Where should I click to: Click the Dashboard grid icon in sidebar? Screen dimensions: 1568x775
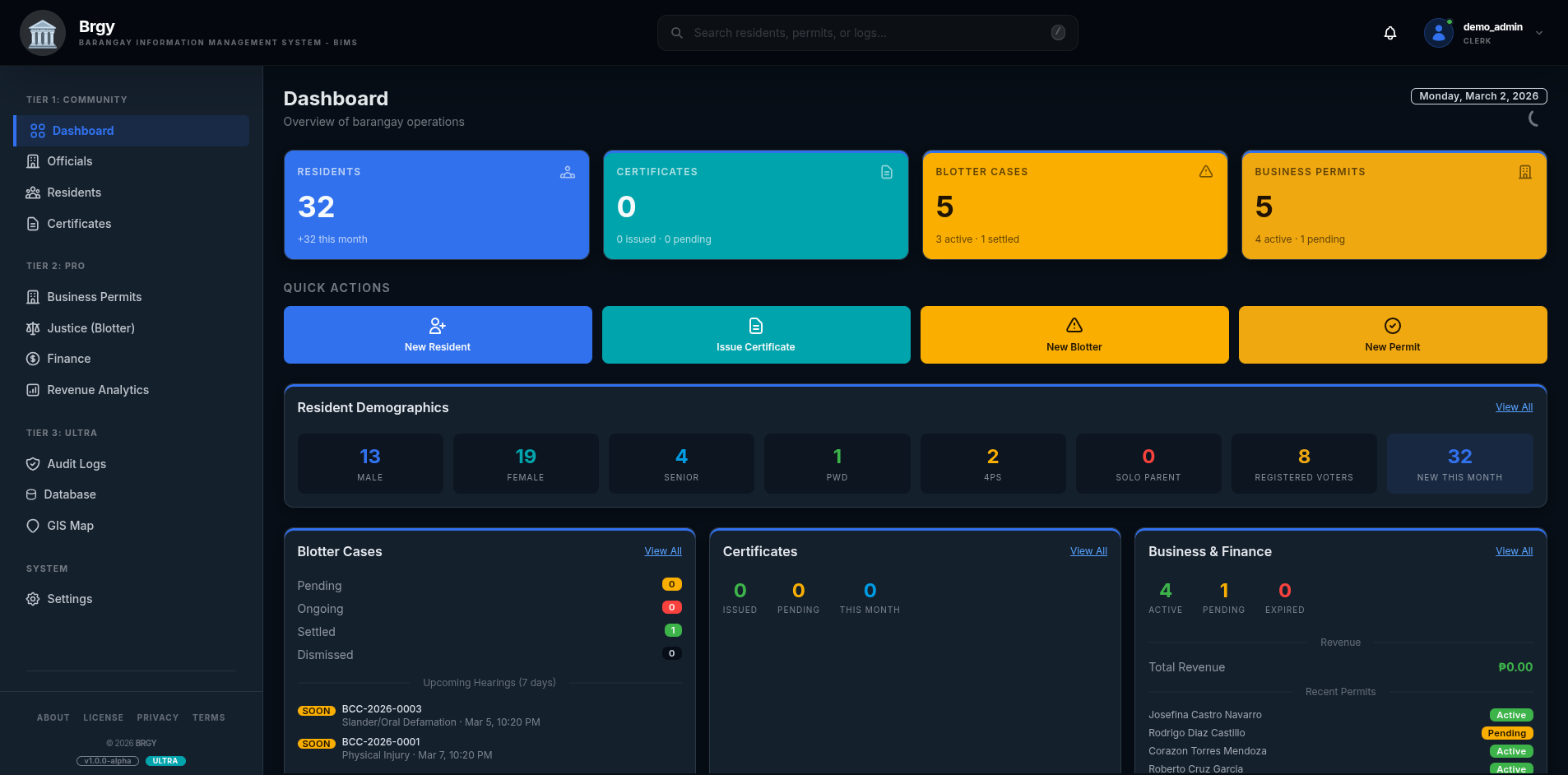pyautogui.click(x=38, y=131)
